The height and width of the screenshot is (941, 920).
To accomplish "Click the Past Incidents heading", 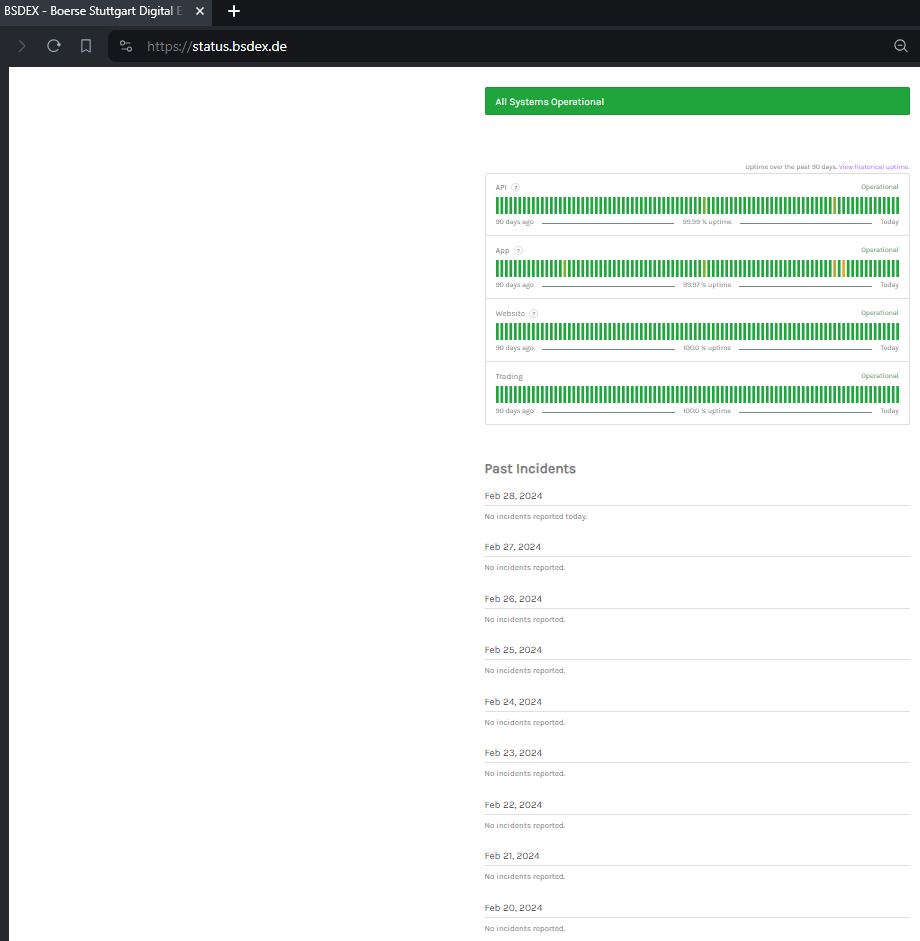I will (x=530, y=468).
